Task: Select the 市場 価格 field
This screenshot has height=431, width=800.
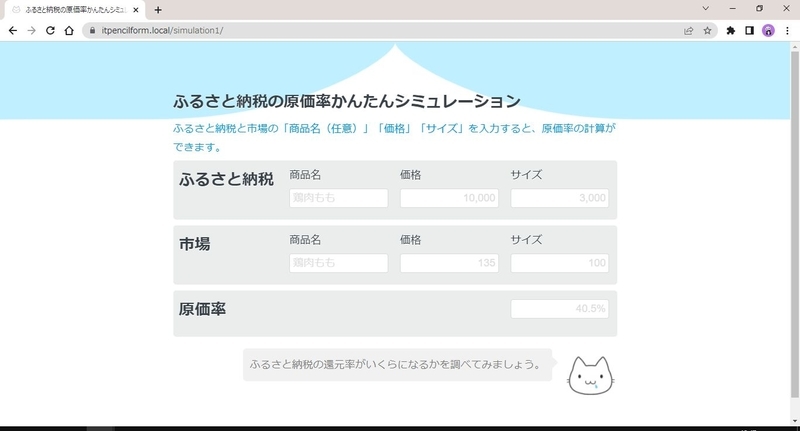Action: [449, 263]
